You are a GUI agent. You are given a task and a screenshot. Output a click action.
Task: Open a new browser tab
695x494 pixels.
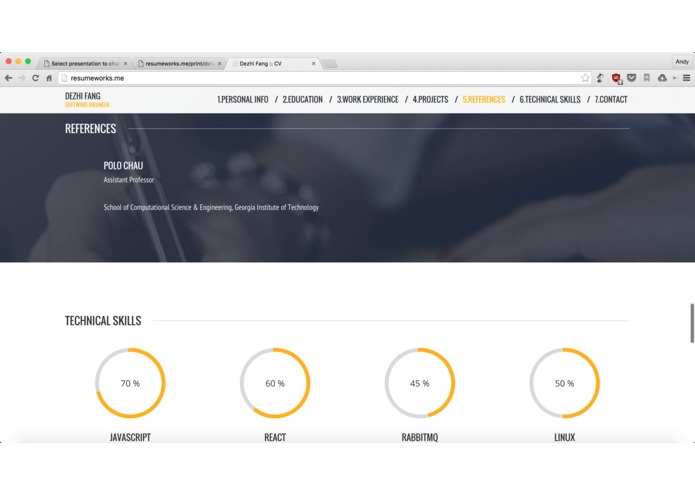330,64
